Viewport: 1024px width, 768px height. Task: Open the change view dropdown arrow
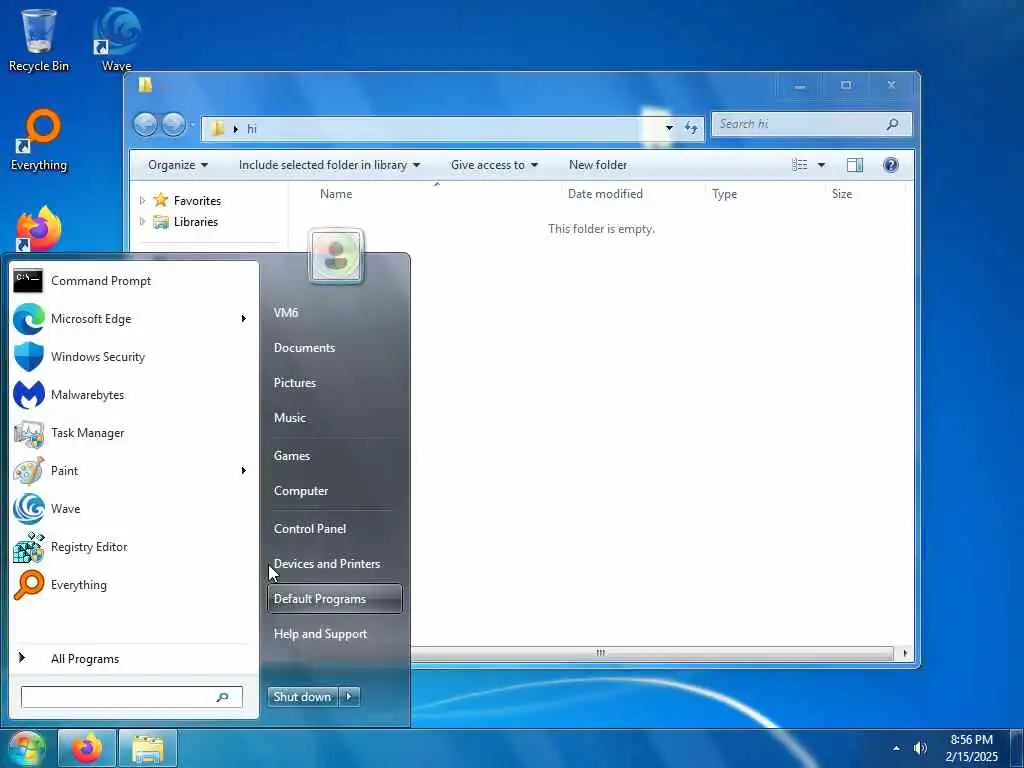[x=821, y=165]
